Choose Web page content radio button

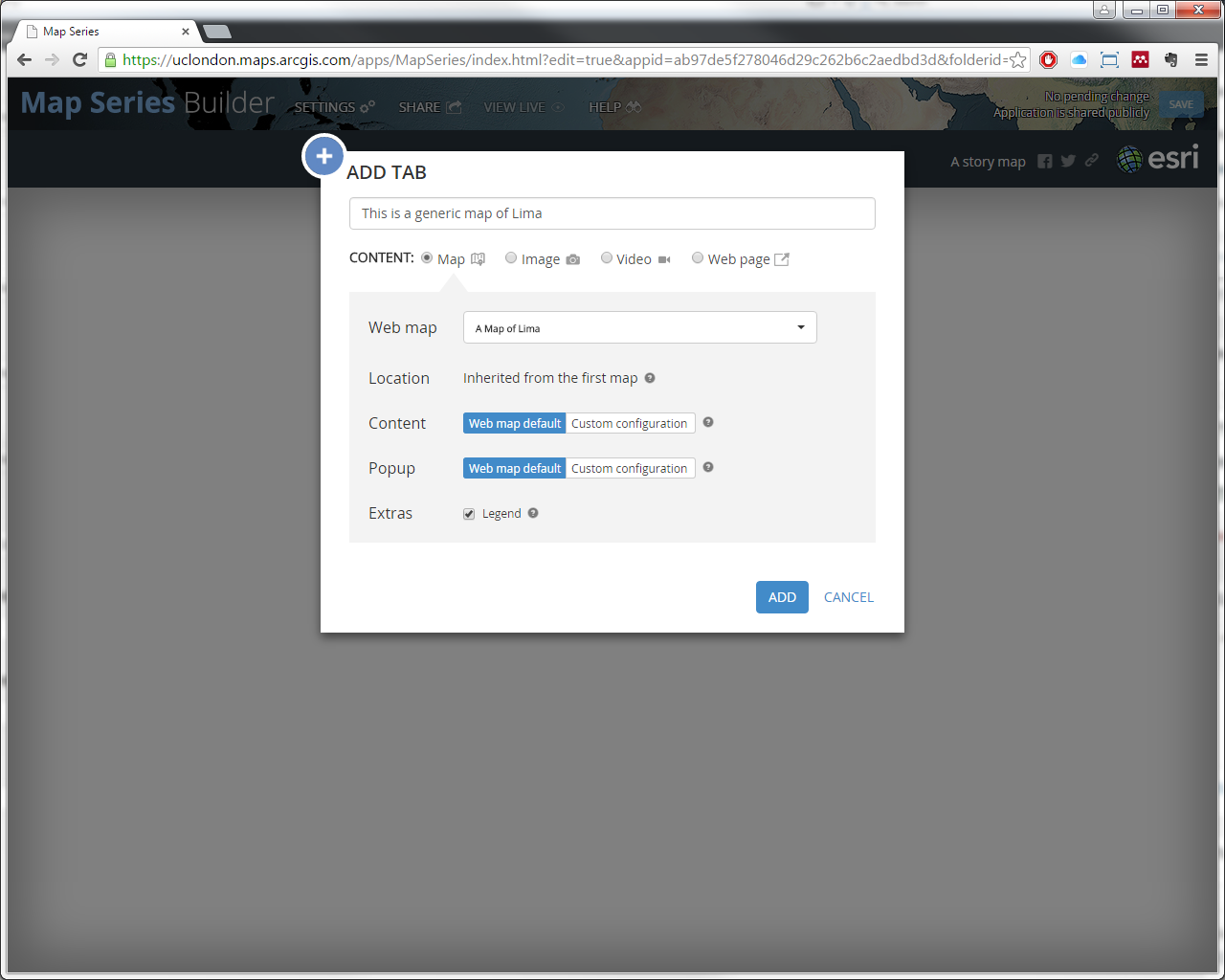[698, 258]
